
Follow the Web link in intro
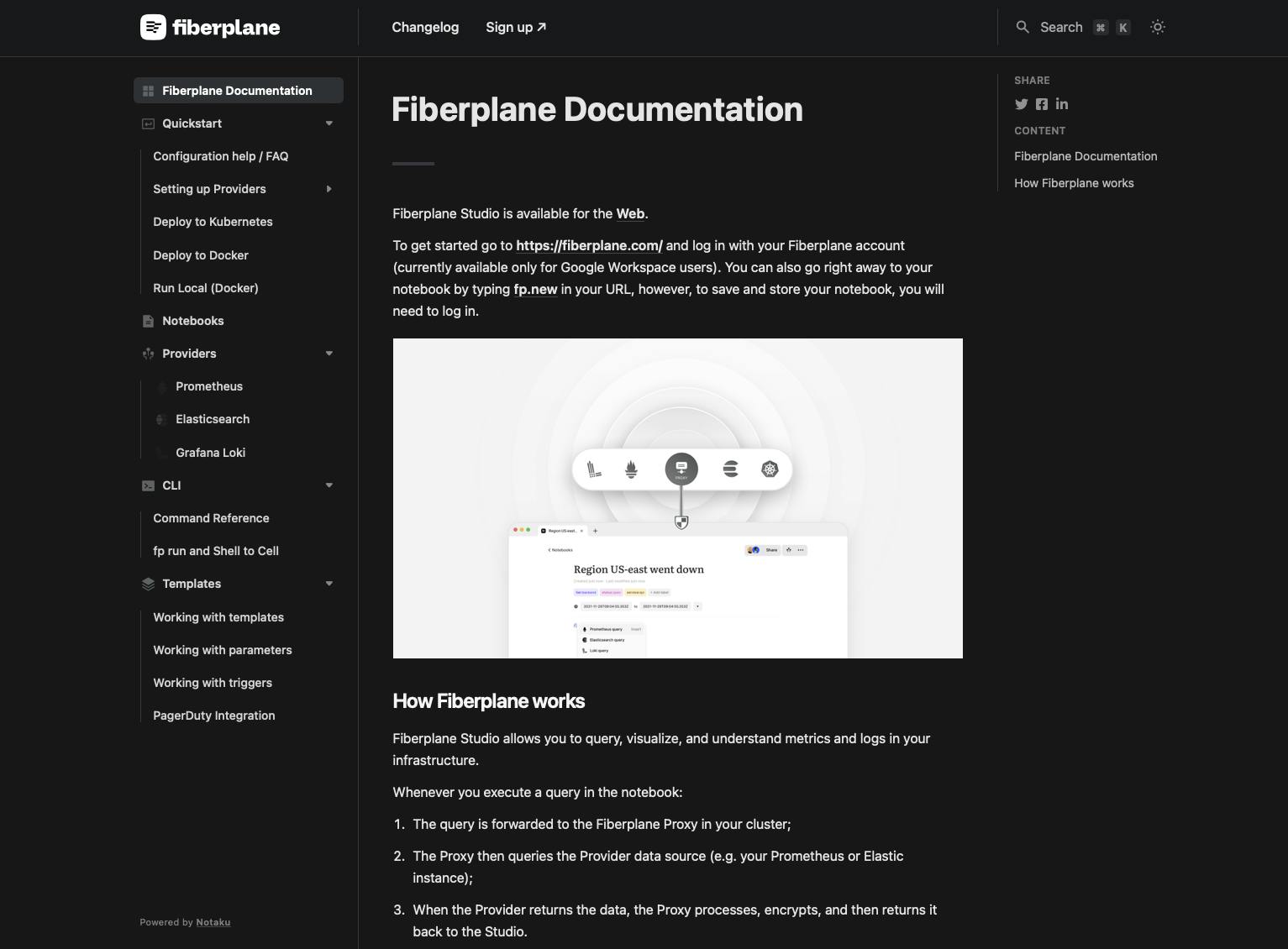pyautogui.click(x=630, y=213)
